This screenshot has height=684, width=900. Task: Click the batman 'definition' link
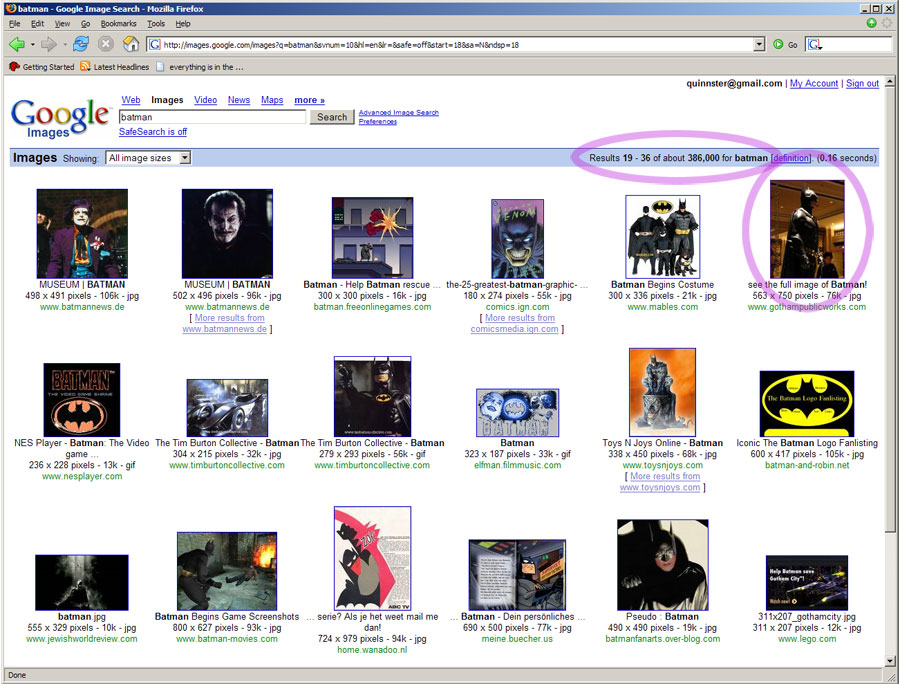[790, 158]
